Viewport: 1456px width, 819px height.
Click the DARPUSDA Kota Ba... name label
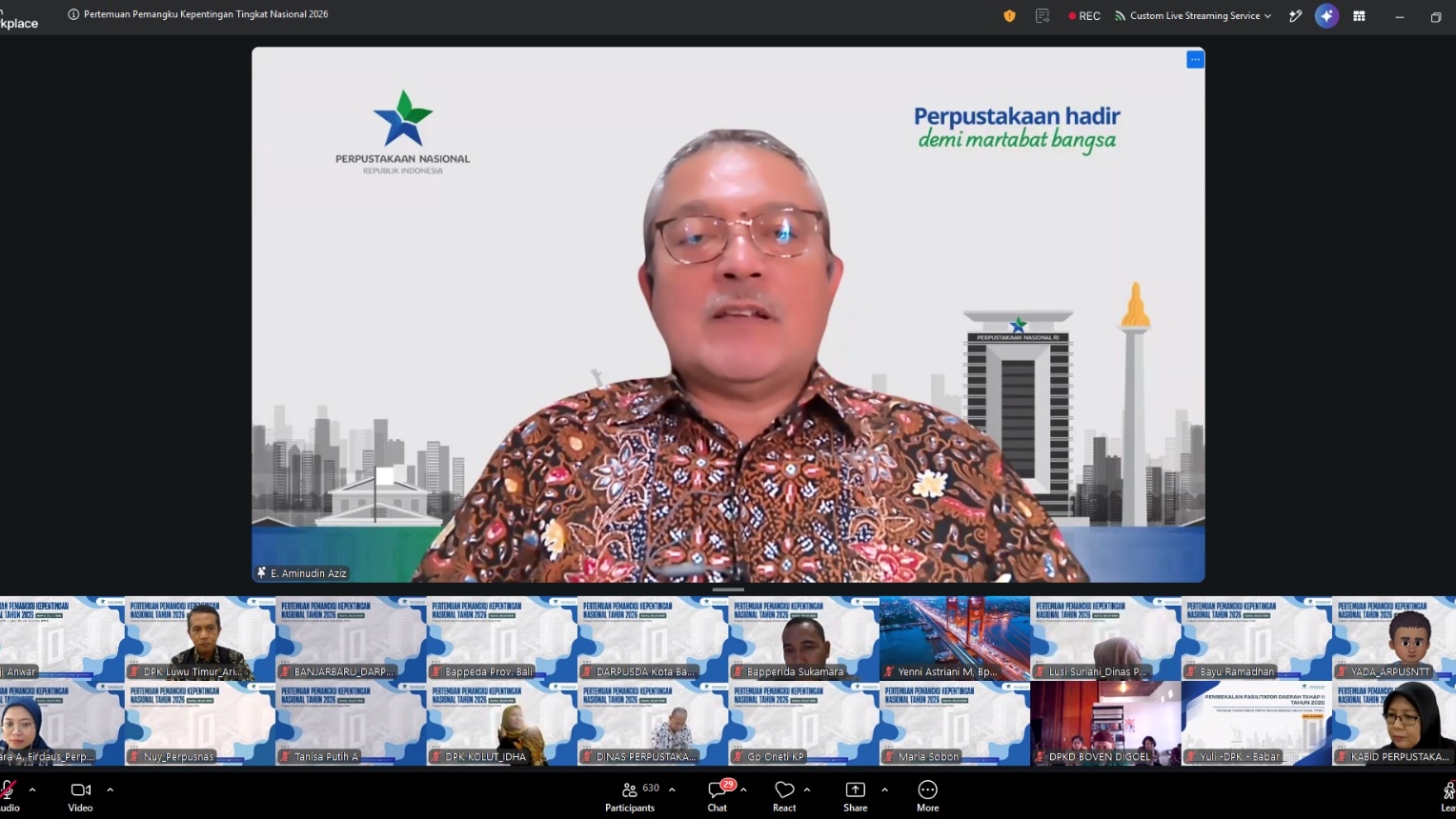[x=646, y=671]
